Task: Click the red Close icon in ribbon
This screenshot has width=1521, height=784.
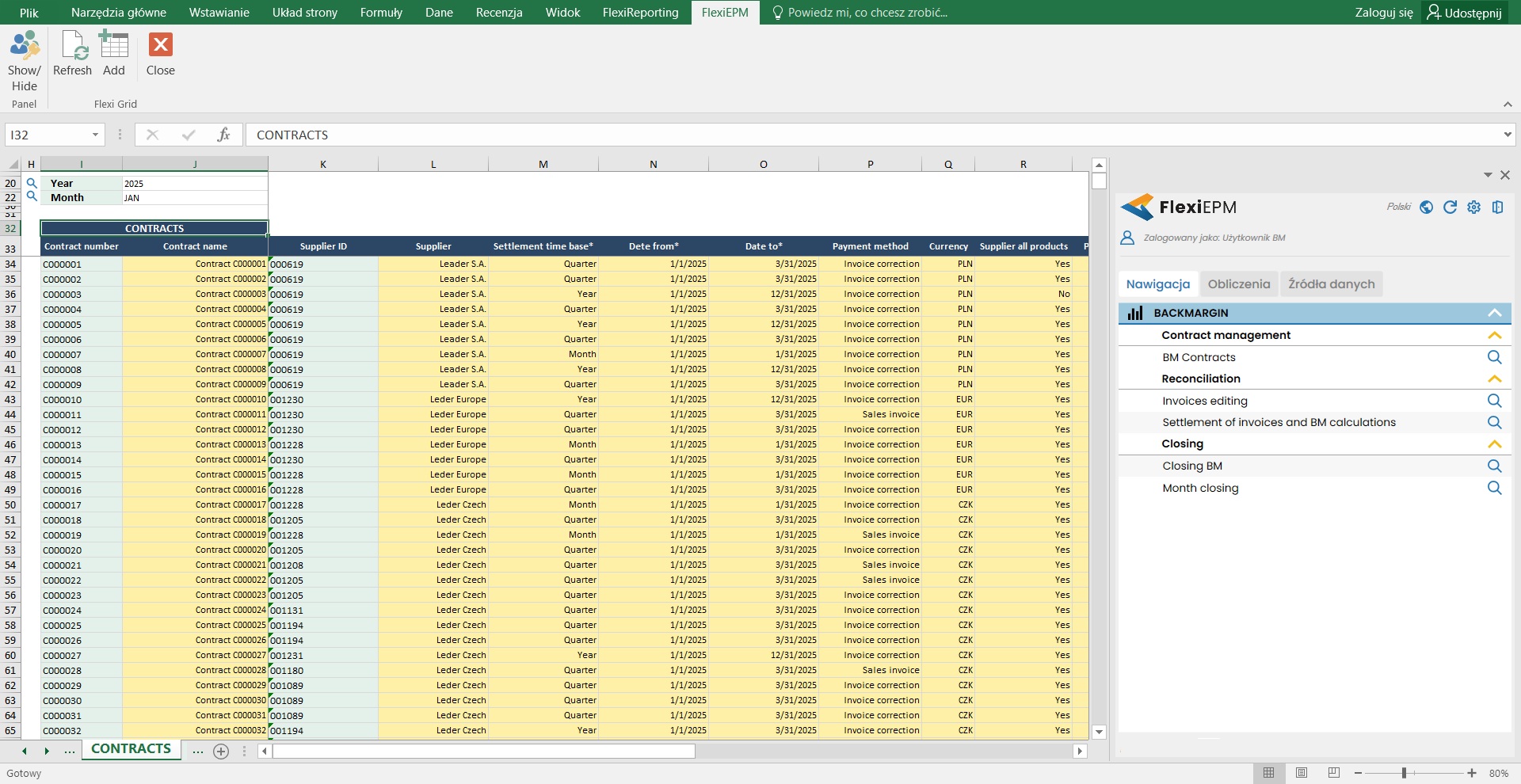Action: (x=161, y=46)
